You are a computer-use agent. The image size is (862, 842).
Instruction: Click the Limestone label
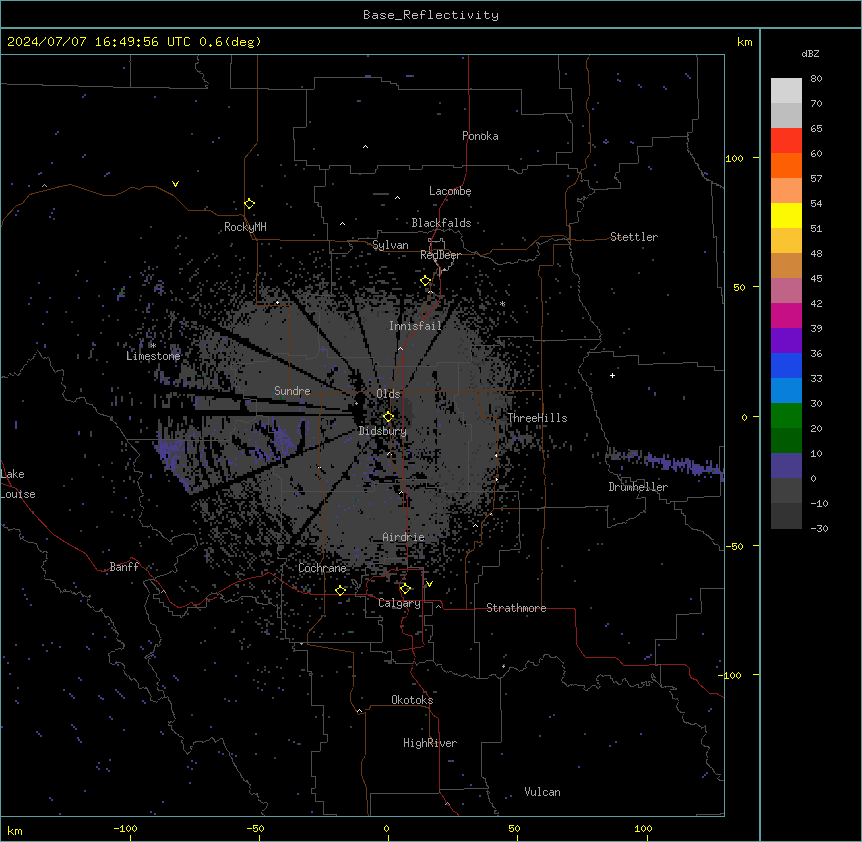pos(153,356)
